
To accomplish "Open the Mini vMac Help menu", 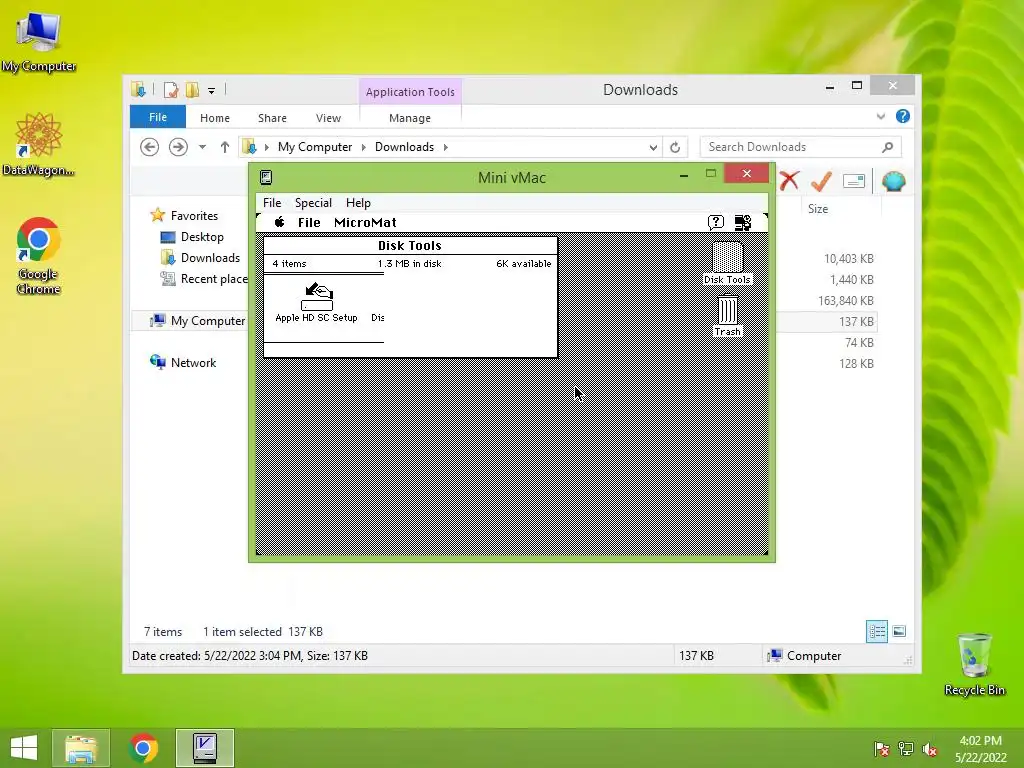I will [x=358, y=202].
